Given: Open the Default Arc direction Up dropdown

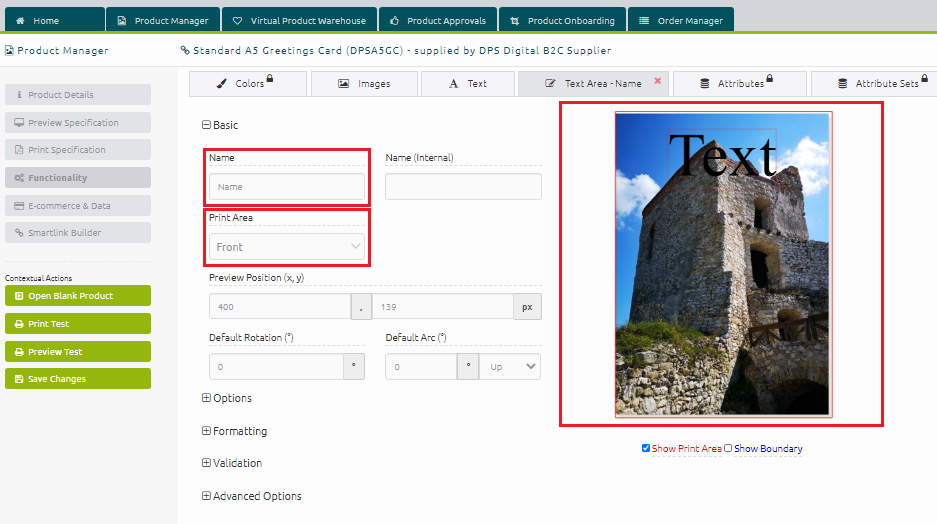Looking at the screenshot, I should click(x=510, y=366).
